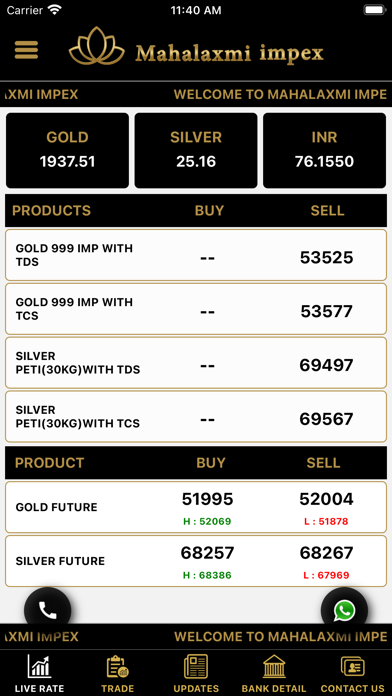This screenshot has width=392, height=696.
Task: Select Silver Peti with TDS sell price 69497
Action: click(326, 365)
